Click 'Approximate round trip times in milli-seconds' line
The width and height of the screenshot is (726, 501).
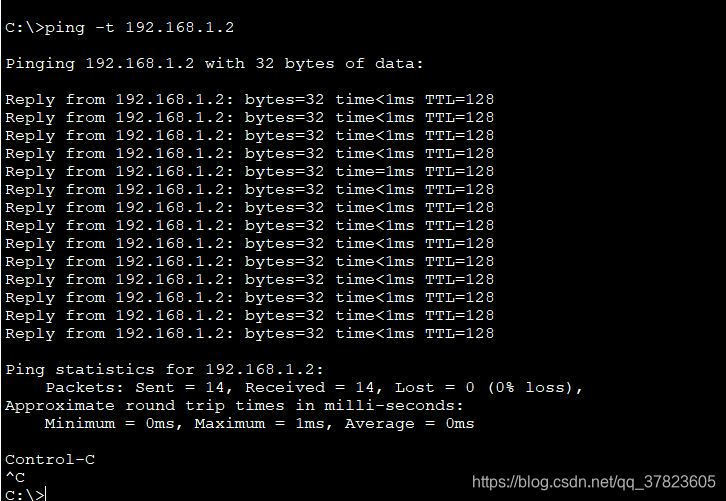234,406
